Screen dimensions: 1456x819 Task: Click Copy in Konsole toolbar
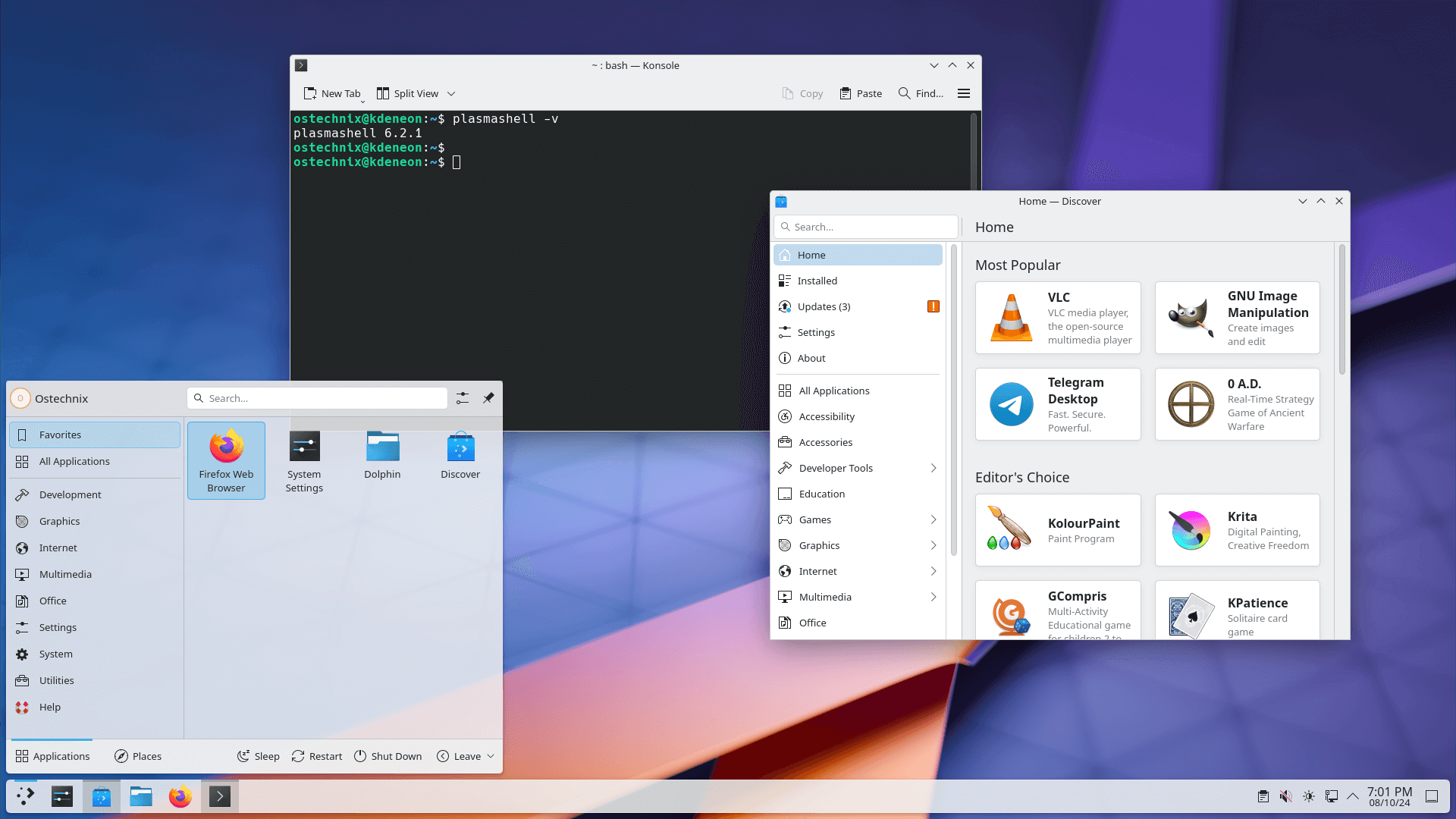pos(802,93)
